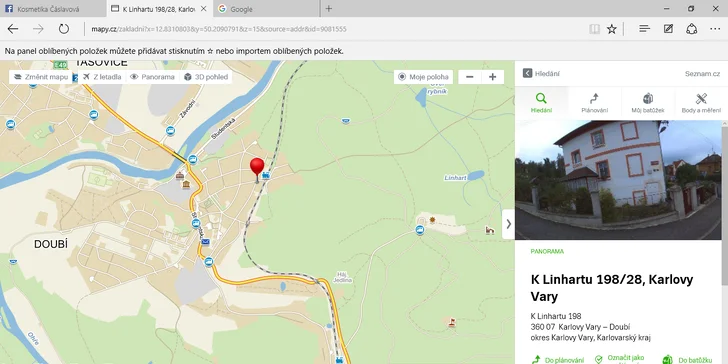Click the bus stop icon near Závodní

tap(170, 130)
